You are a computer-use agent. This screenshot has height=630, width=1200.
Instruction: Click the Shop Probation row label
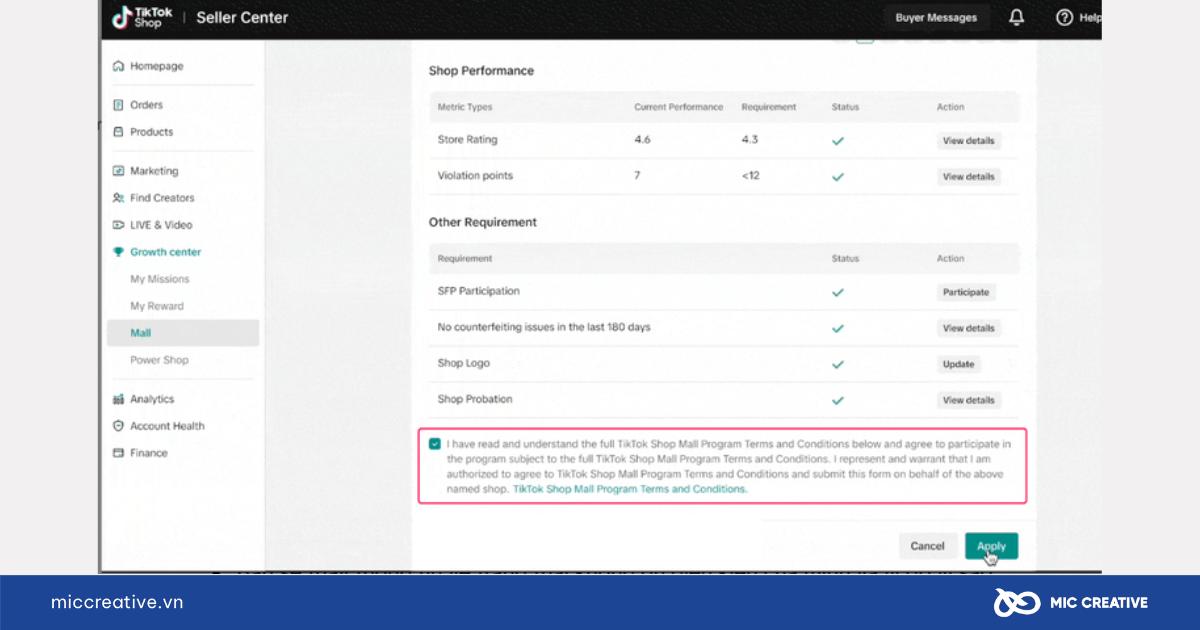click(475, 399)
